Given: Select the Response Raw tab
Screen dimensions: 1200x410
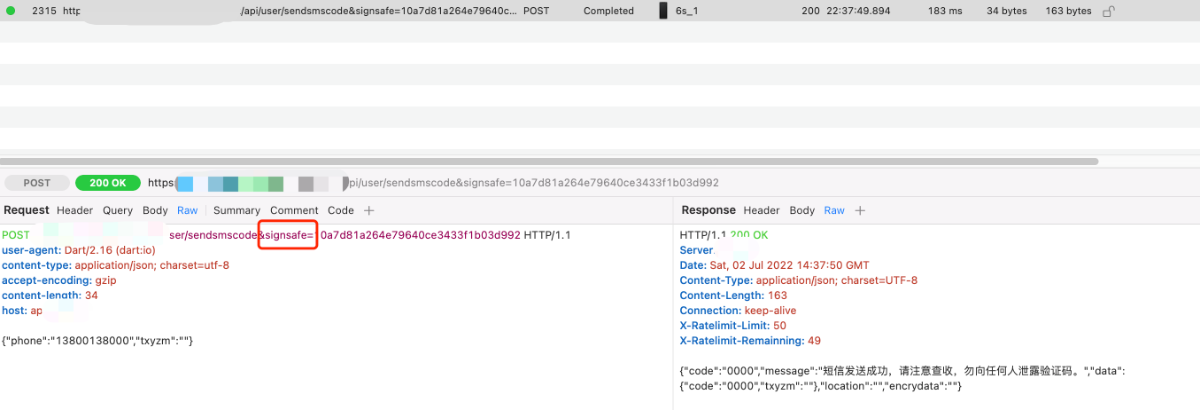Looking at the screenshot, I should 834,211.
